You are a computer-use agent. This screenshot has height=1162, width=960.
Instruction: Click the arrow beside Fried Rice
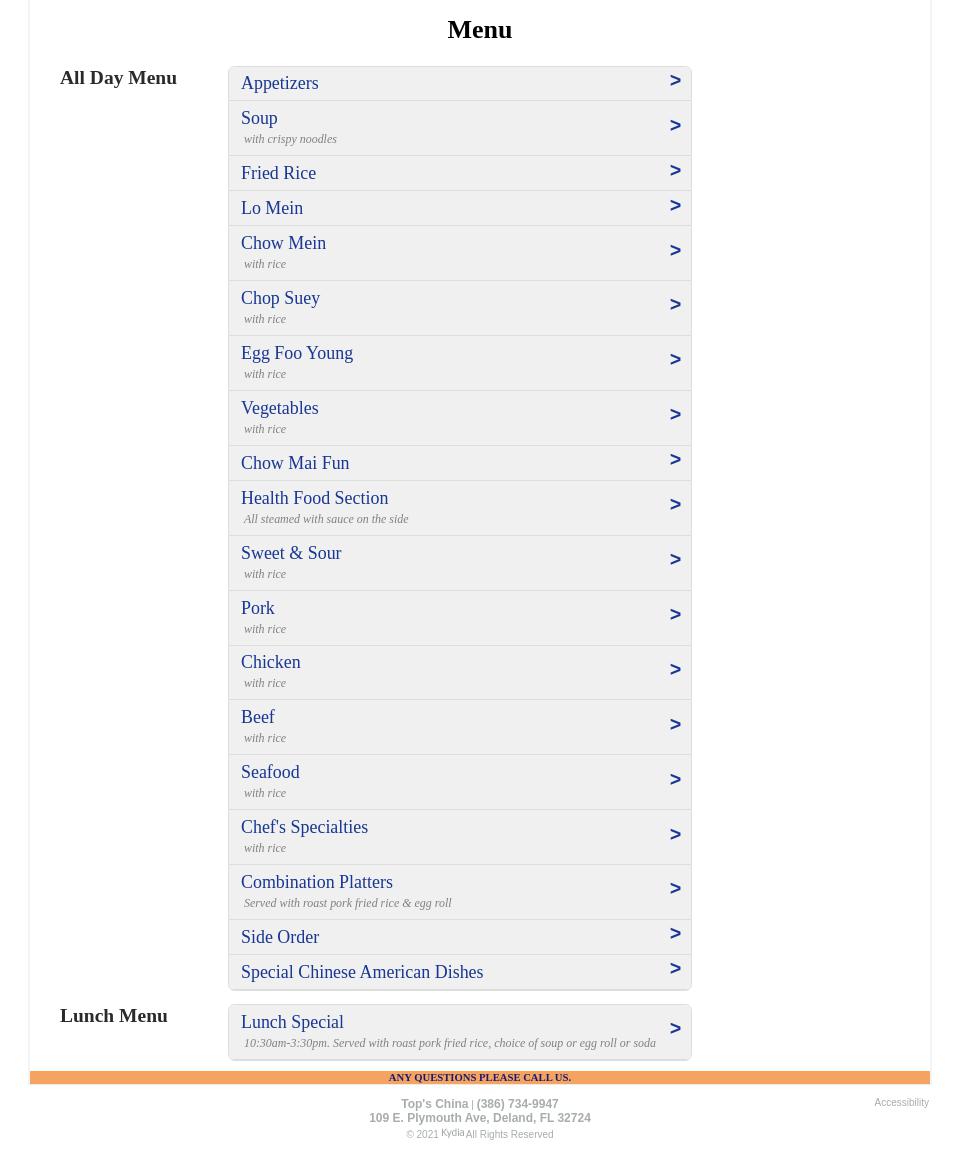tap(675, 171)
